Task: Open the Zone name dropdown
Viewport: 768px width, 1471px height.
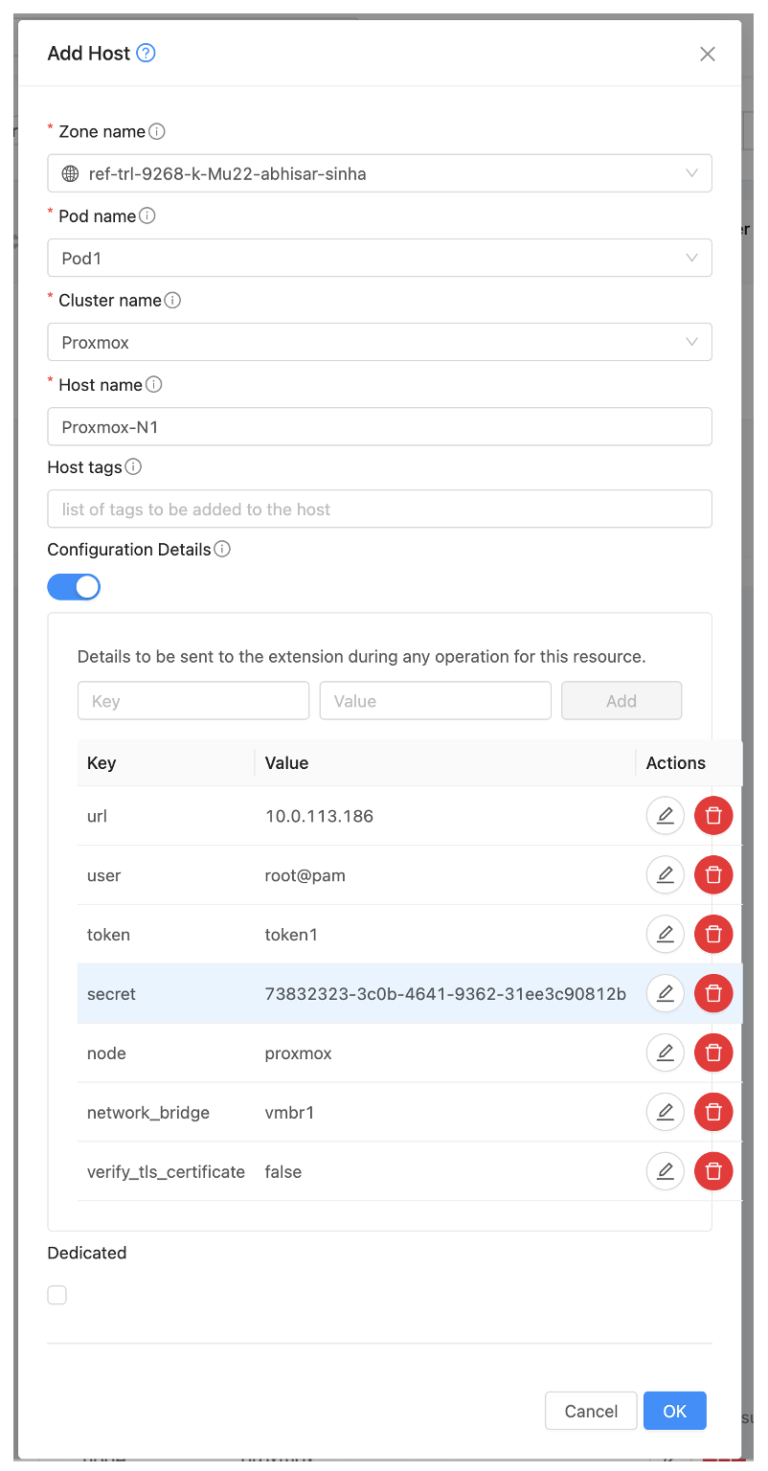Action: 380,174
